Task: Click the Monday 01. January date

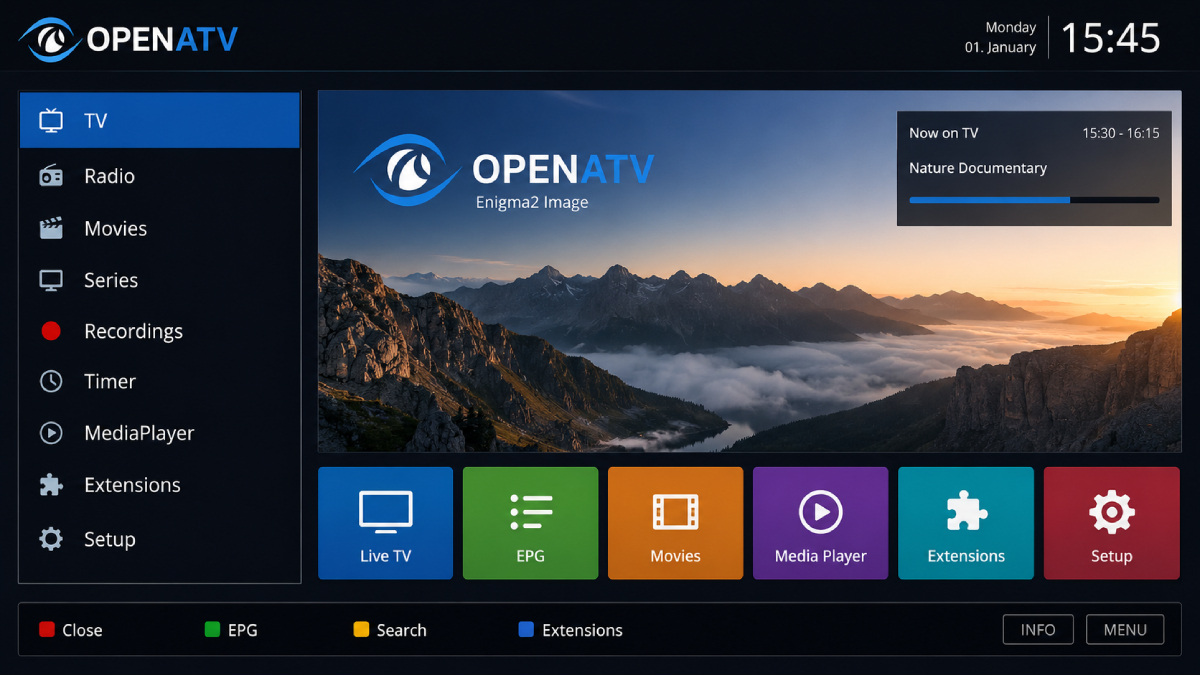Action: coord(1000,38)
